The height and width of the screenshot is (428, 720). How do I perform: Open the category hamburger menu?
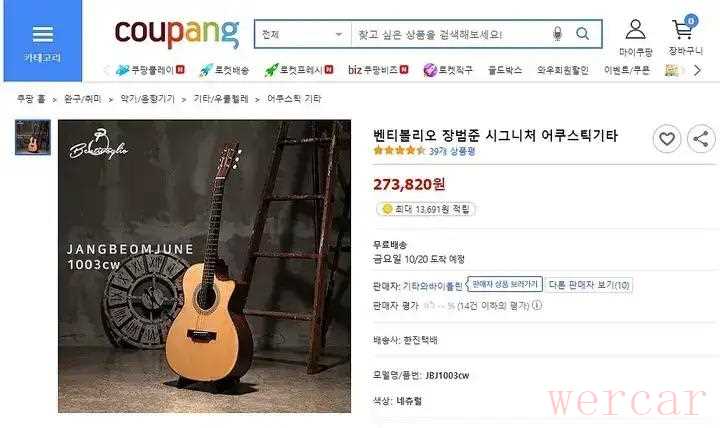tap(43, 41)
